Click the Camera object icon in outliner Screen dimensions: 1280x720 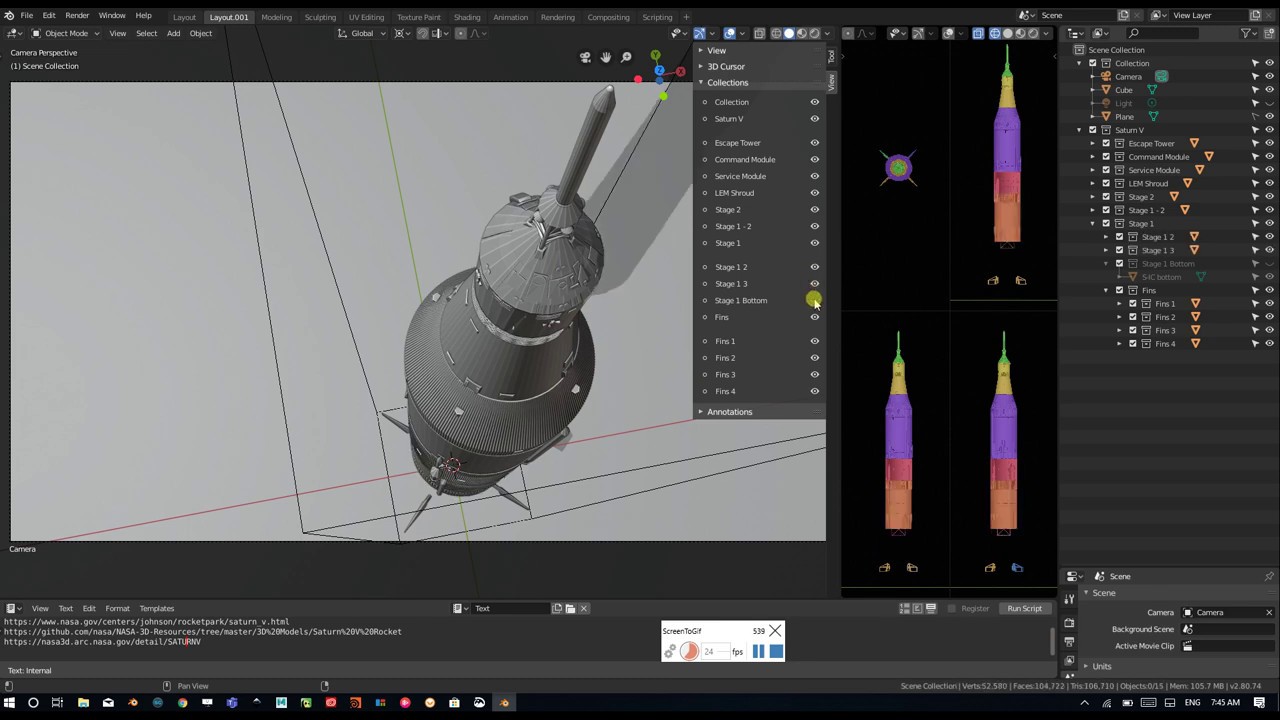point(1106,76)
